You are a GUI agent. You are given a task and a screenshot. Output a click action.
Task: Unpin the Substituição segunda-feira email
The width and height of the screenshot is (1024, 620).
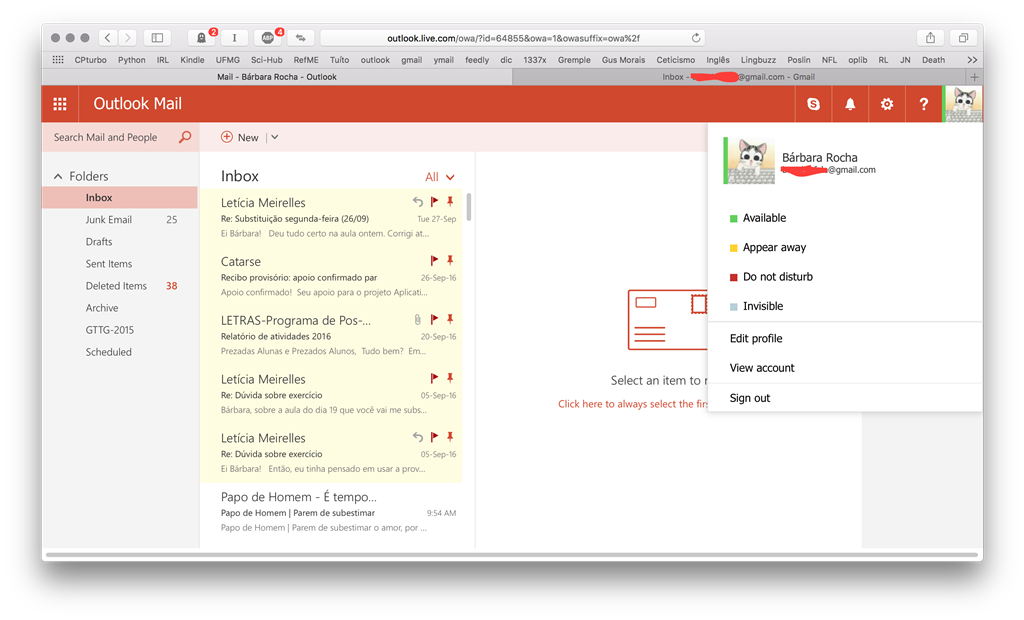(450, 201)
